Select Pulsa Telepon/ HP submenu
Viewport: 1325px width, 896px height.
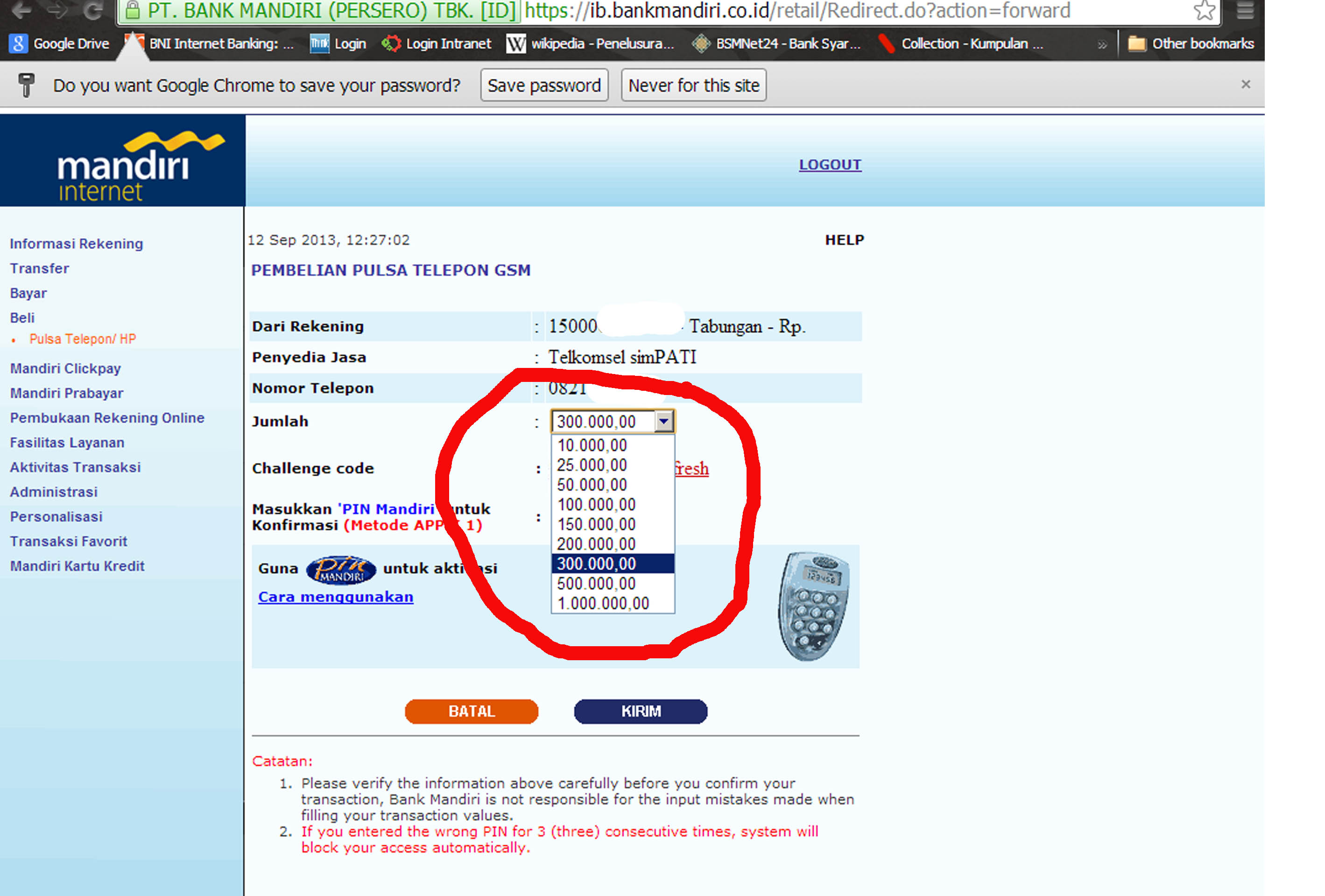pos(83,339)
